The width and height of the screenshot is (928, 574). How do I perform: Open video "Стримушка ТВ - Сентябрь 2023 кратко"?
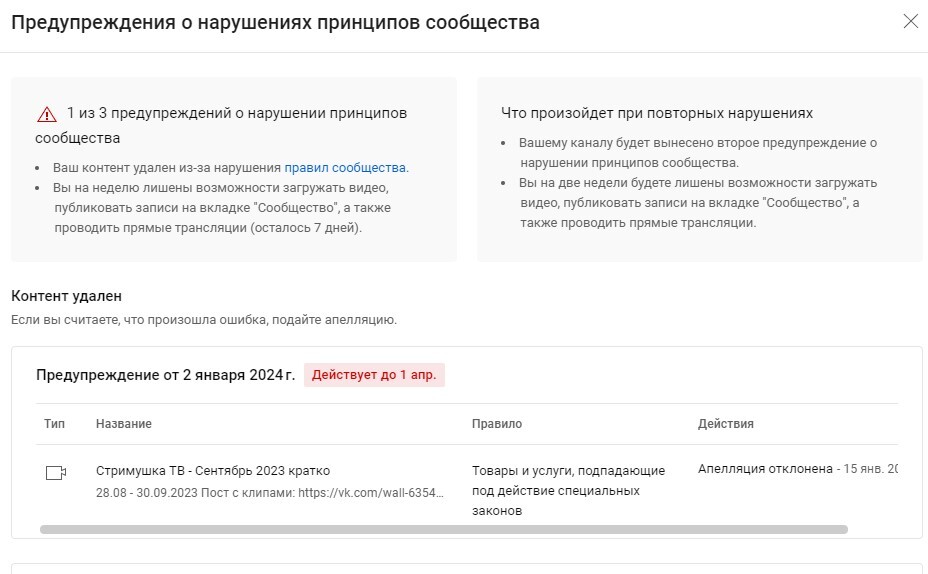point(212,470)
